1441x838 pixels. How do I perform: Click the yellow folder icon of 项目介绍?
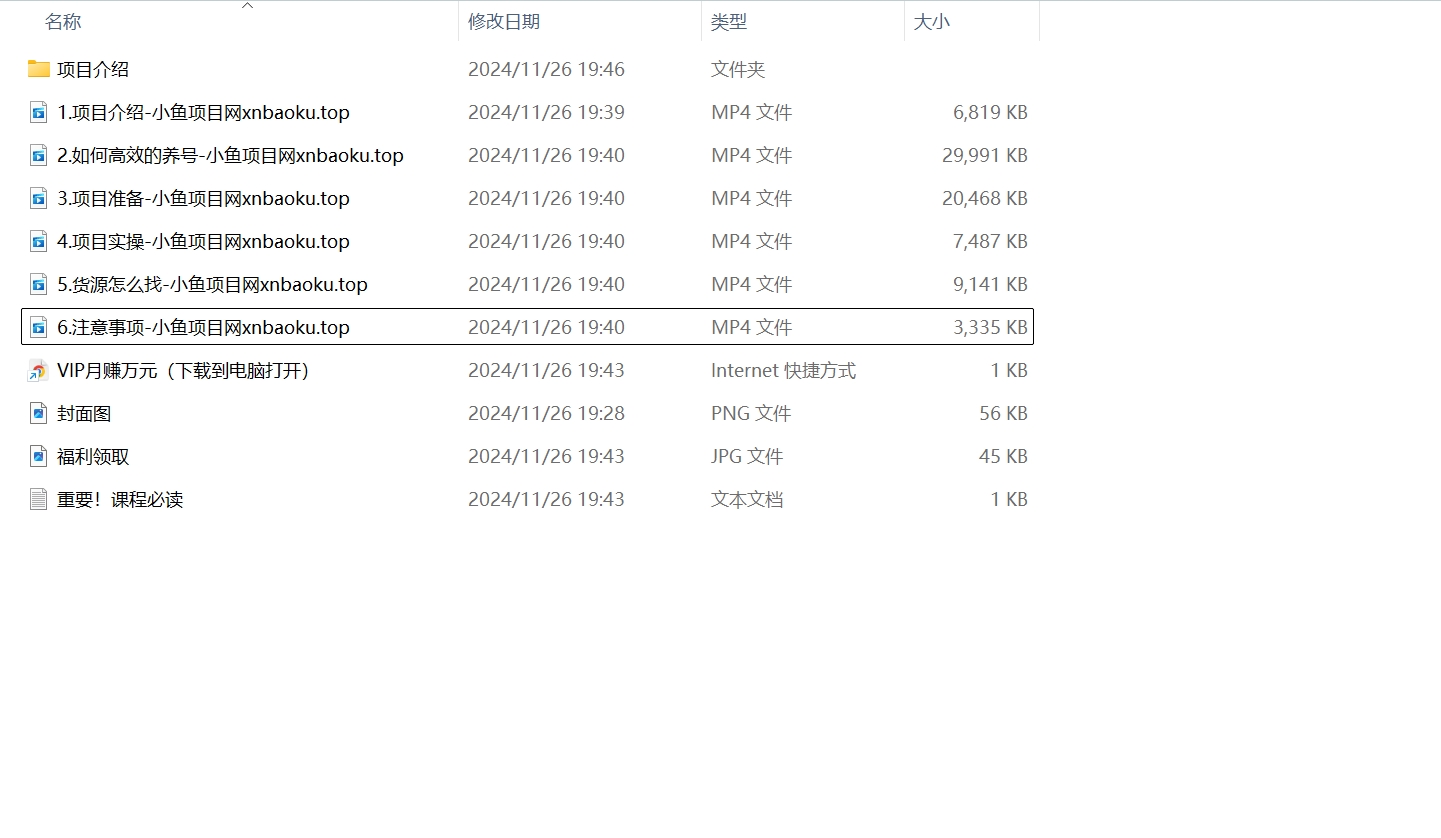pyautogui.click(x=37, y=69)
